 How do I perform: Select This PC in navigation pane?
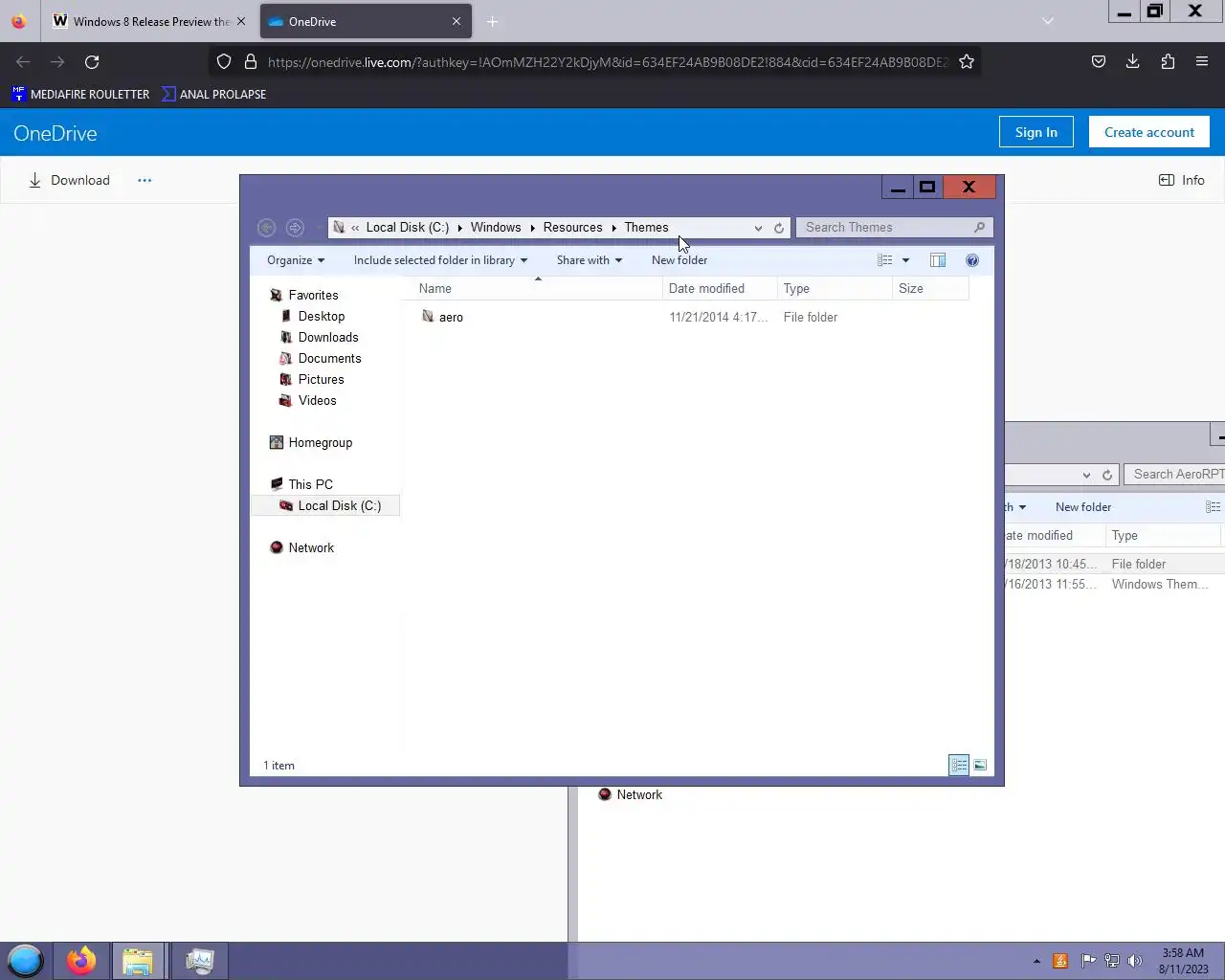(311, 484)
